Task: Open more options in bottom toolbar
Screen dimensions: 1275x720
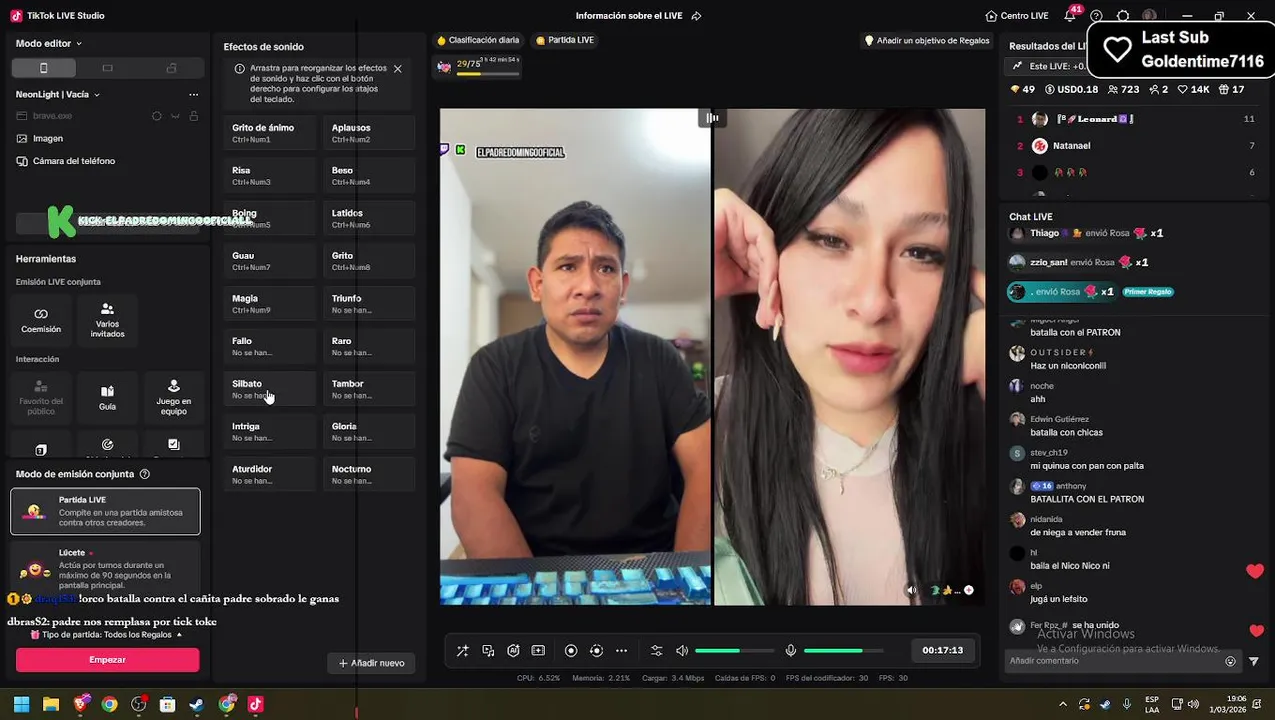Action: [621, 650]
